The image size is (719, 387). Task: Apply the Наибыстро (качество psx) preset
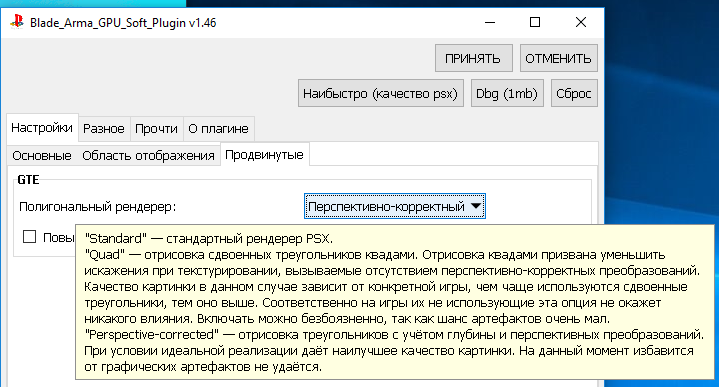point(381,94)
